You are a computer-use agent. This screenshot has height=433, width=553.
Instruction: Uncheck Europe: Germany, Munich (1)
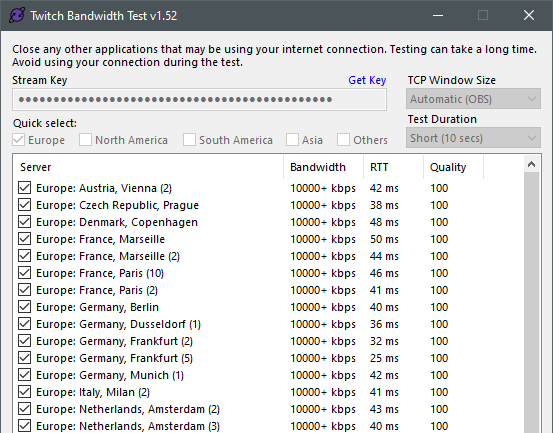[24, 374]
